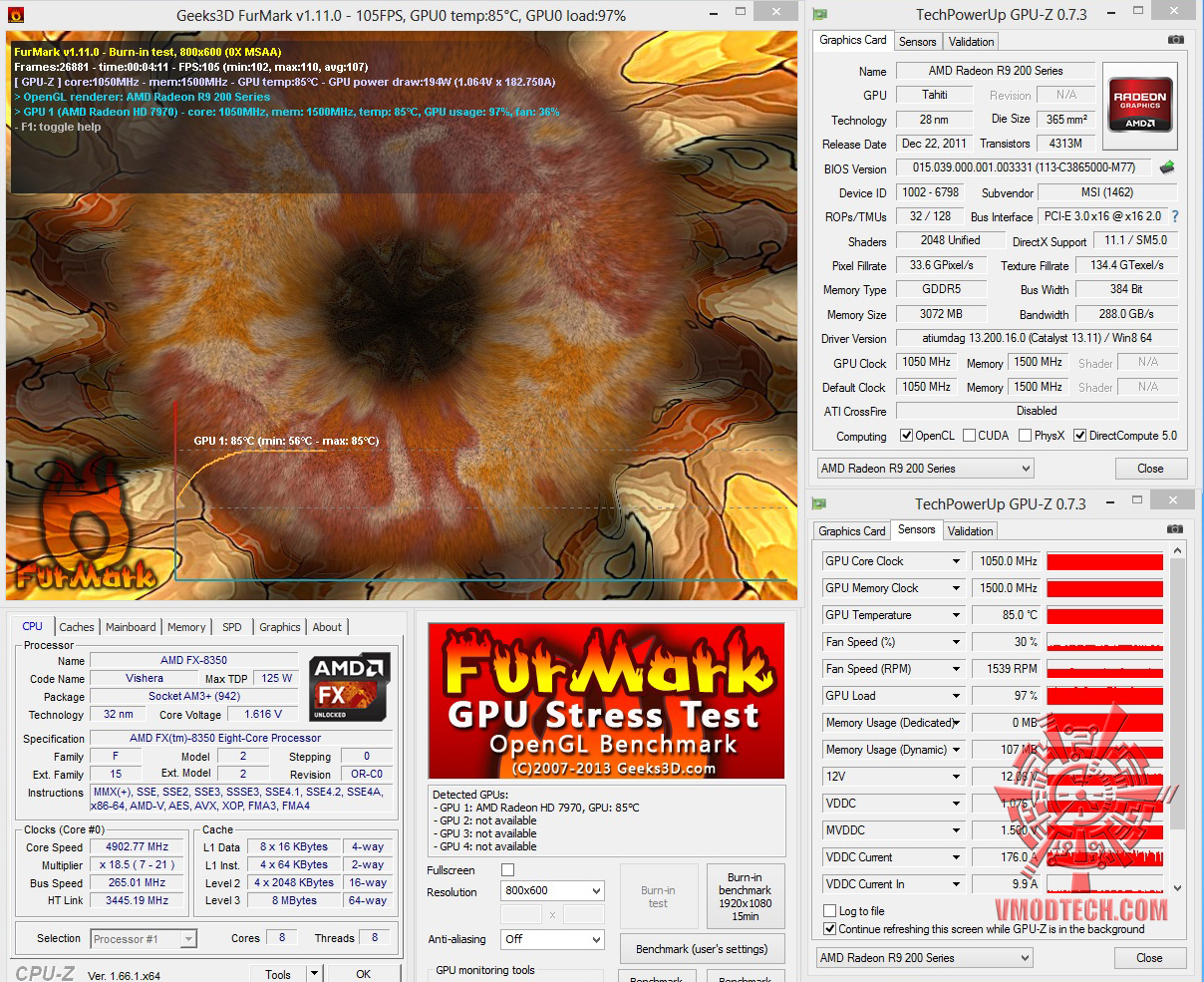The image size is (1204, 982).
Task: Click the GPU-Z screenshot camera icon in the upper window
Action: click(x=1175, y=40)
